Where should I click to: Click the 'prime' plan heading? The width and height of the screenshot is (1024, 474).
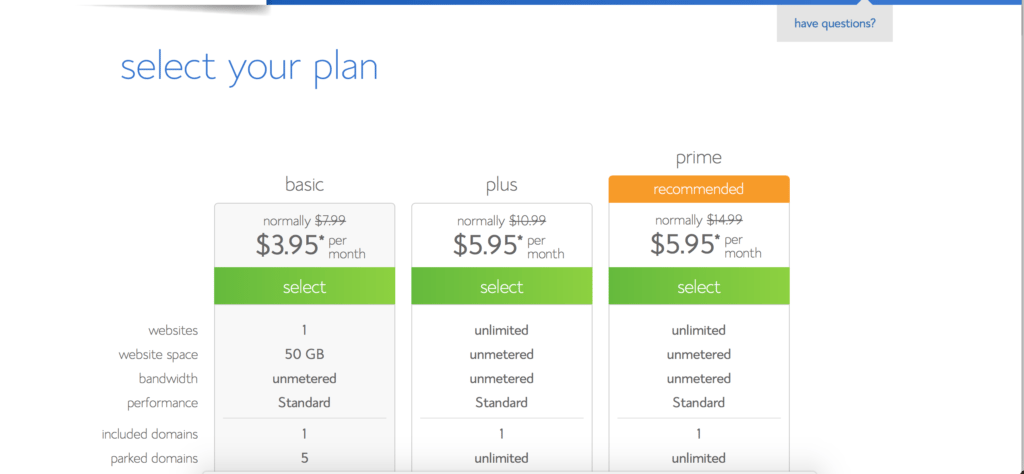[699, 158]
